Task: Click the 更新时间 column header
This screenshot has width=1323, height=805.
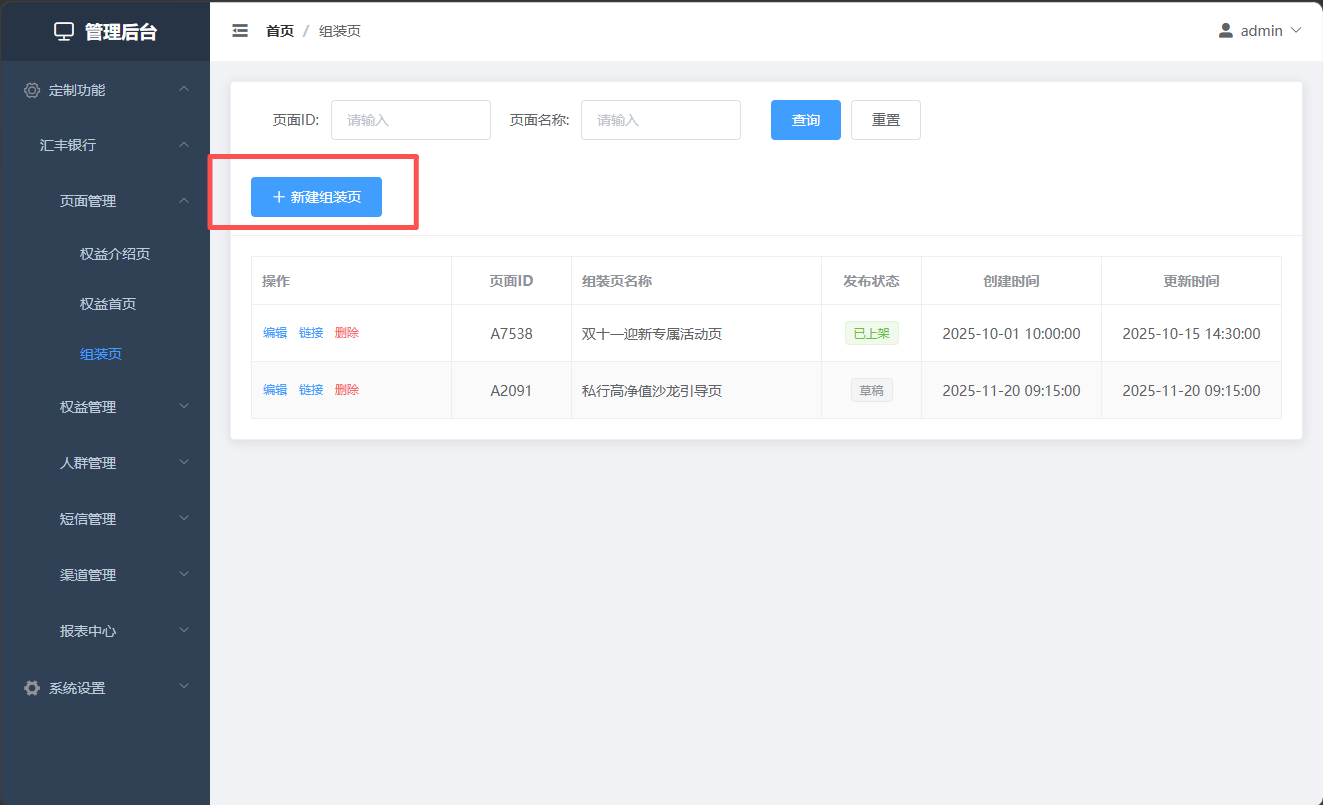Action: pos(1192,281)
